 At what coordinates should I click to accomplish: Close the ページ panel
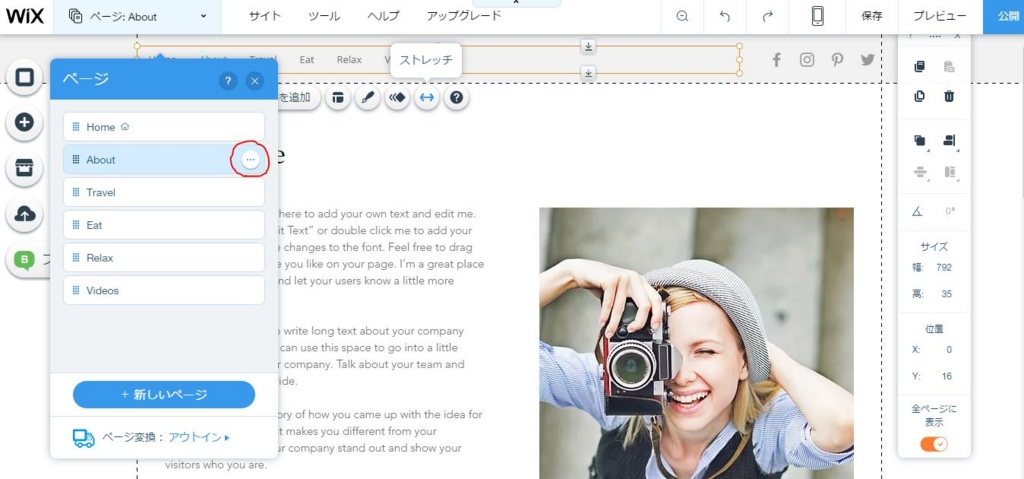click(x=255, y=81)
